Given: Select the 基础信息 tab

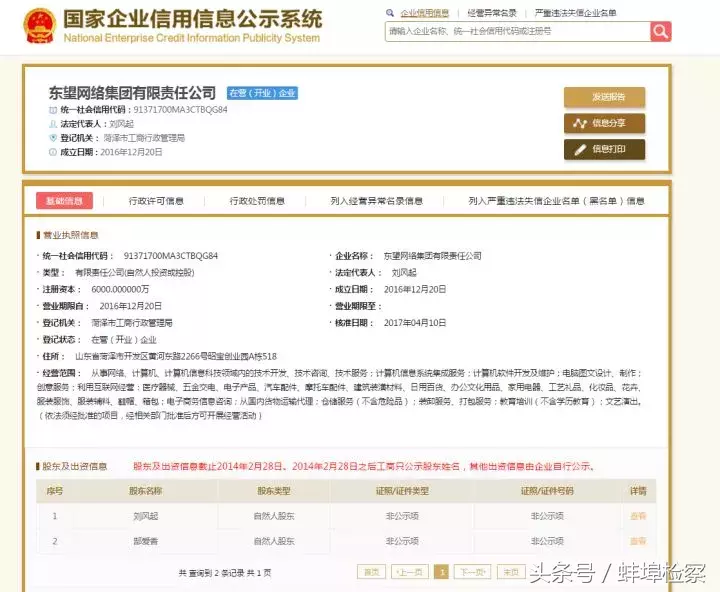Looking at the screenshot, I should [x=64, y=201].
